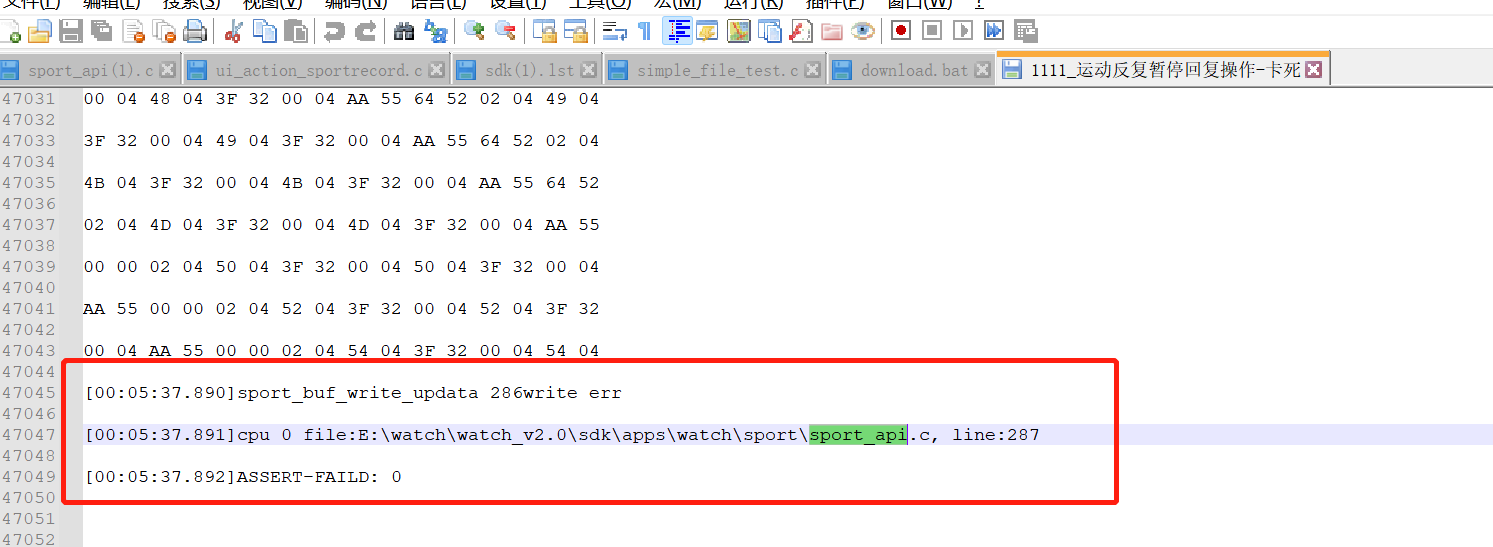
Task: Toggle Show All Characters pilcrow icon
Action: (x=645, y=32)
